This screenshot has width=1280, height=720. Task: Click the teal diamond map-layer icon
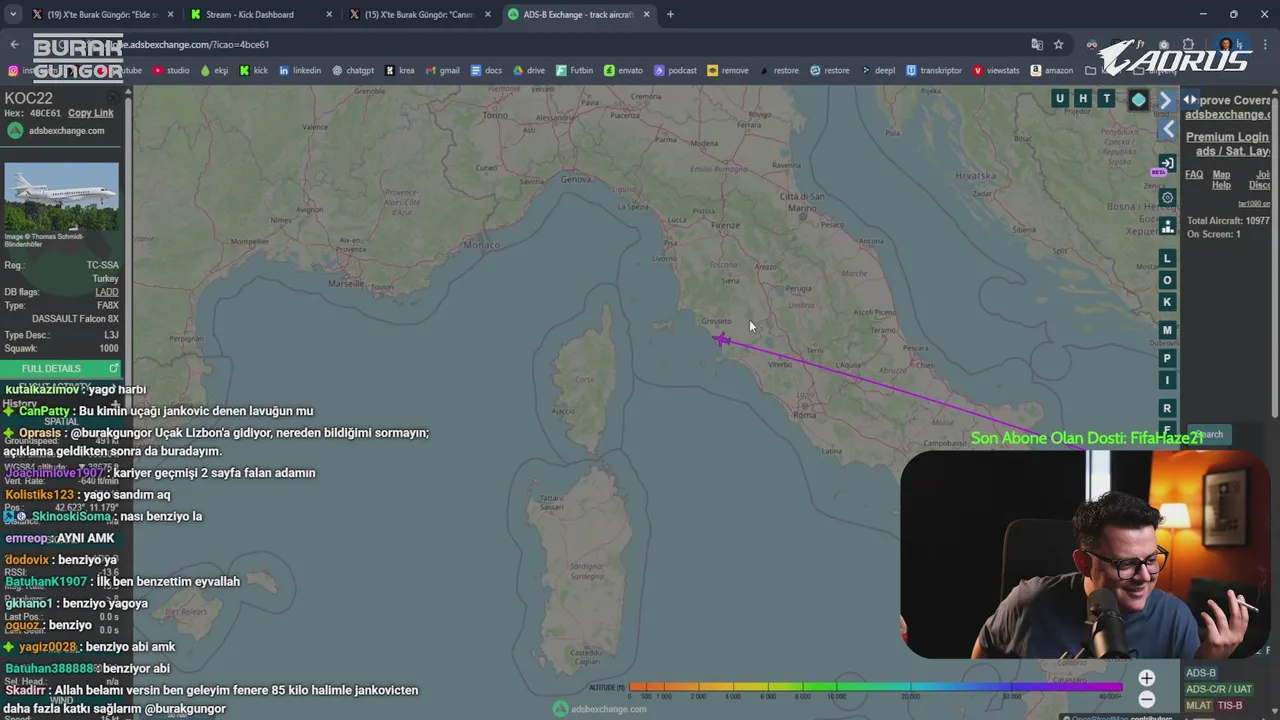(1138, 99)
